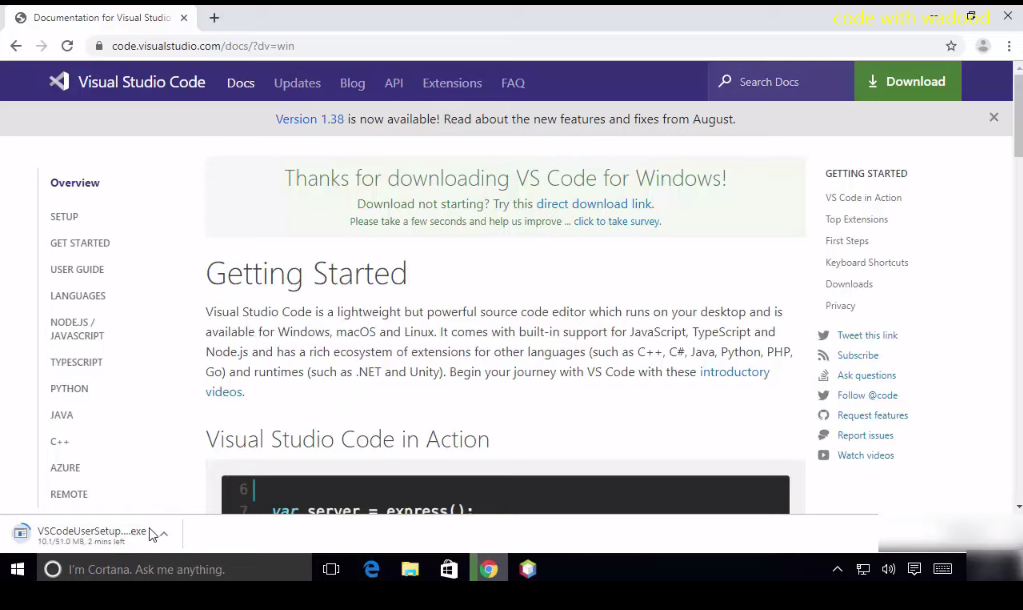The width and height of the screenshot is (1023, 610).
Task: Click the Cortana search box
Action: (x=174, y=570)
